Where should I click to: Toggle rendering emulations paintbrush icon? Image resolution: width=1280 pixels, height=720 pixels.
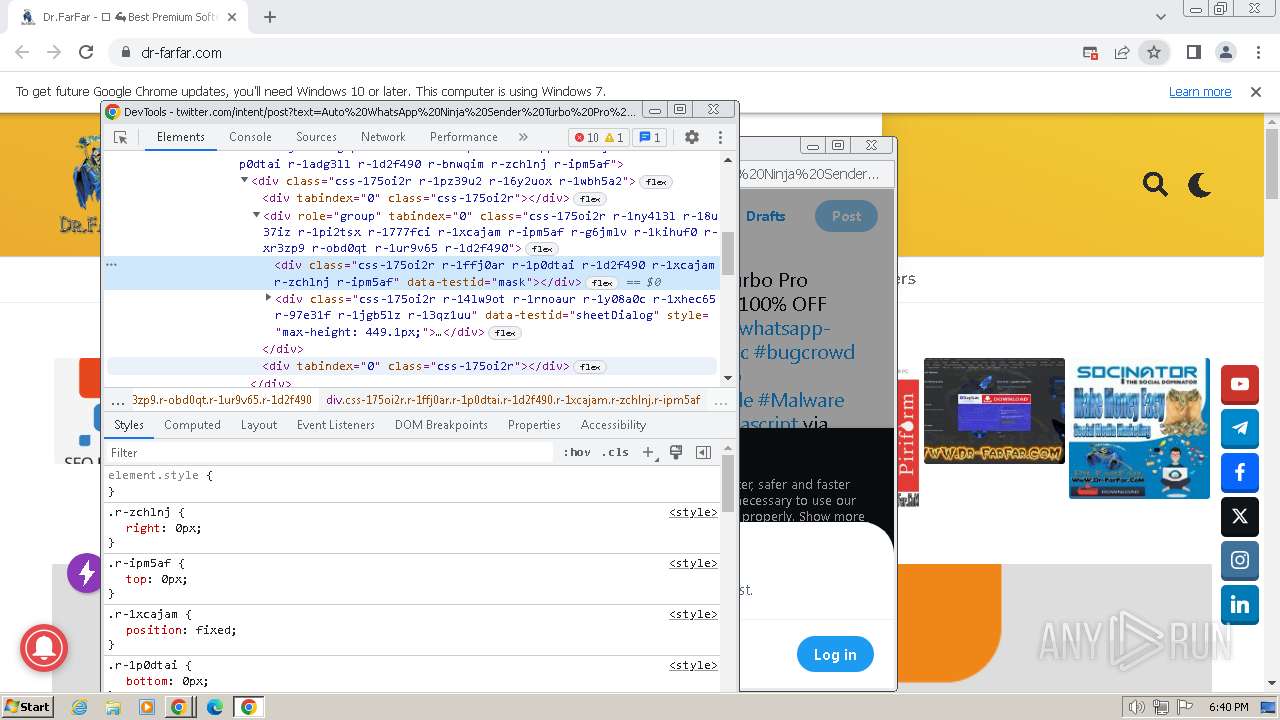coord(676,452)
